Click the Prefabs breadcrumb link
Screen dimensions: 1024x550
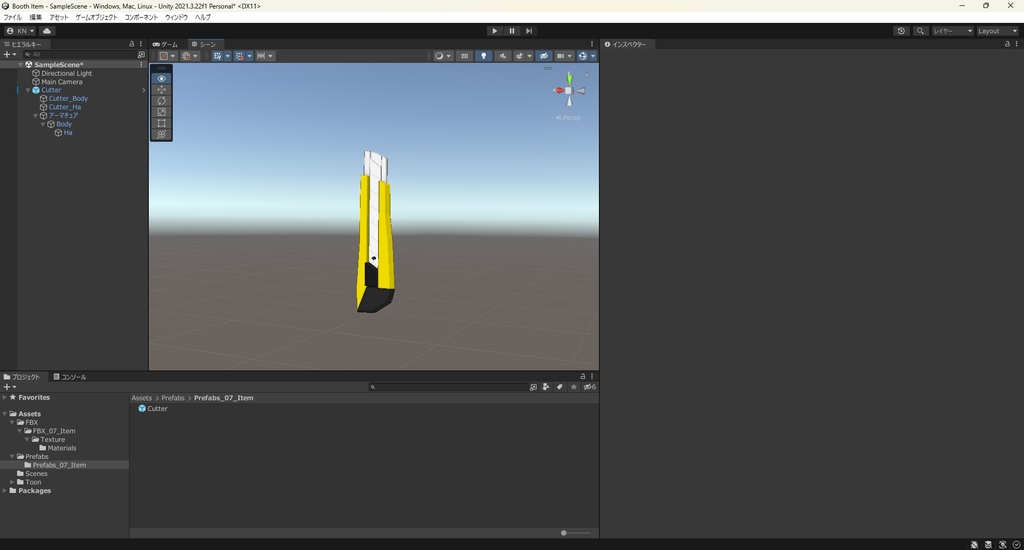[173, 398]
